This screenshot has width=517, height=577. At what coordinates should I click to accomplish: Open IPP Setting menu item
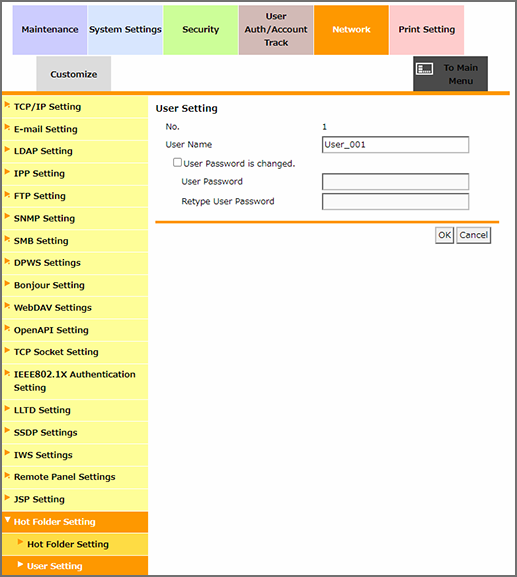[75, 174]
